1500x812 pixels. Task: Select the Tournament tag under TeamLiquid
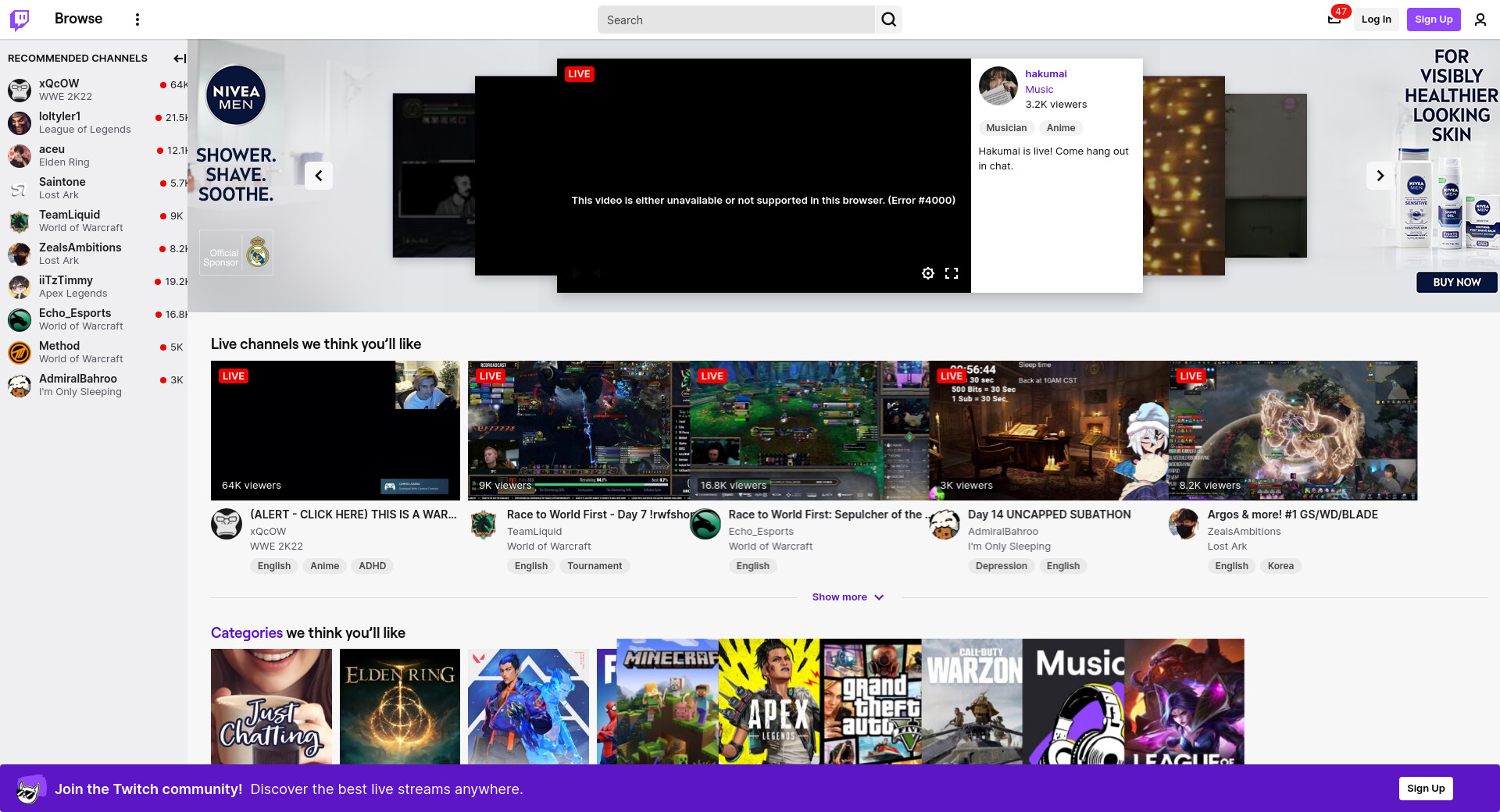point(594,566)
